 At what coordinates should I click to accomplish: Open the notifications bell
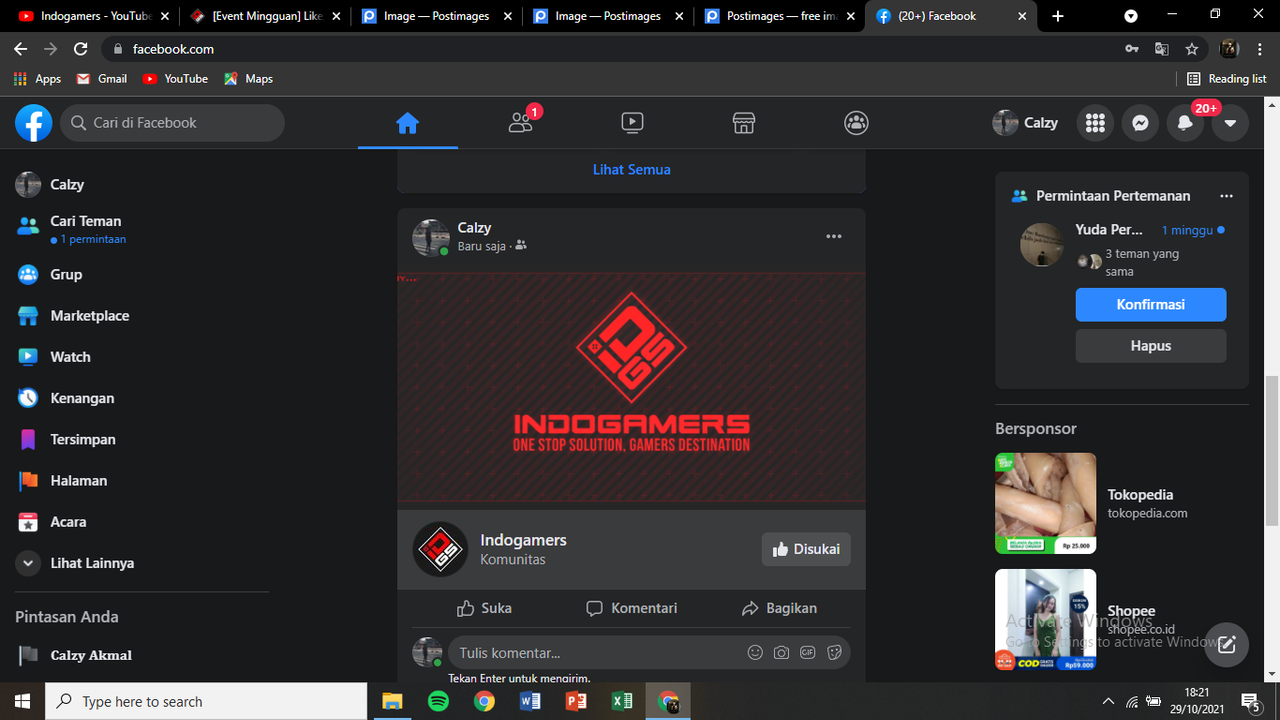click(x=1185, y=123)
